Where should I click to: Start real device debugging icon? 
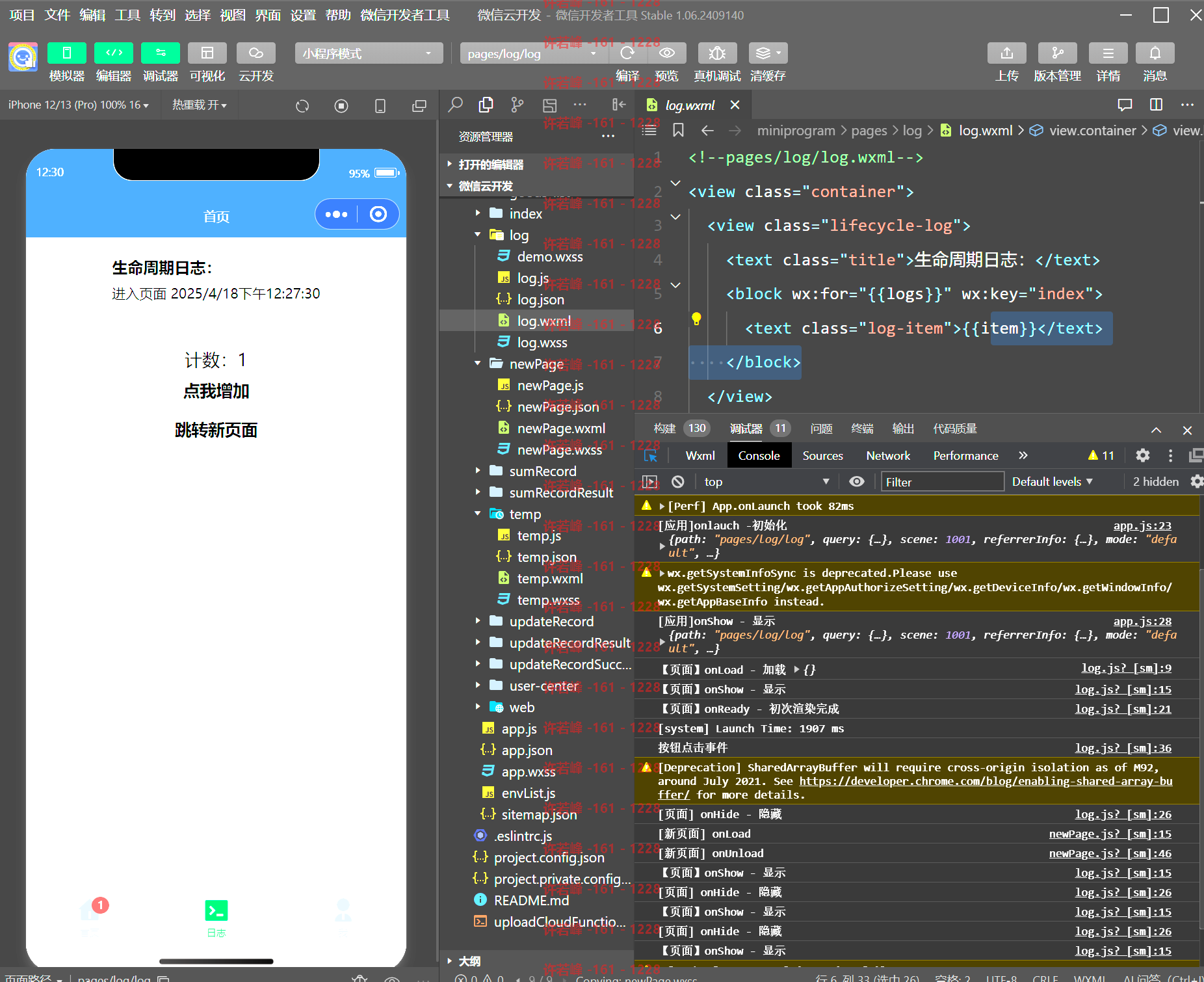[x=717, y=53]
